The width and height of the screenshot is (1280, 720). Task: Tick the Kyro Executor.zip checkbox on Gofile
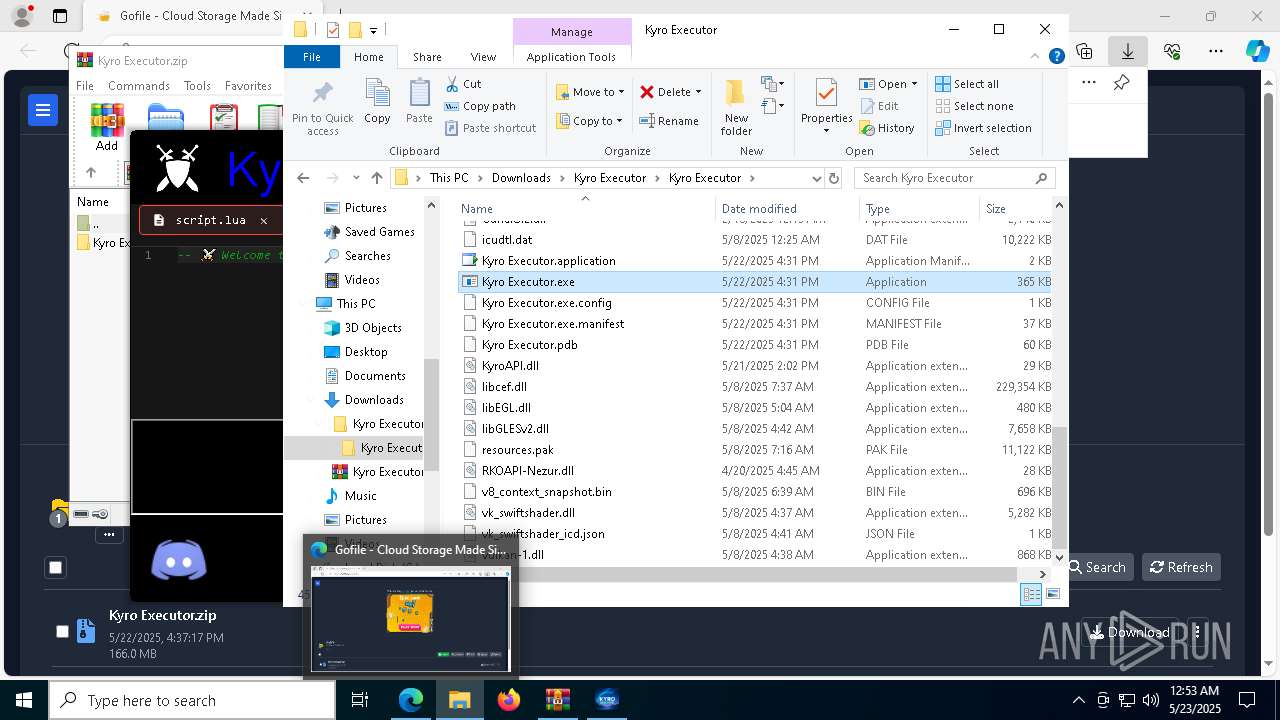click(62, 631)
